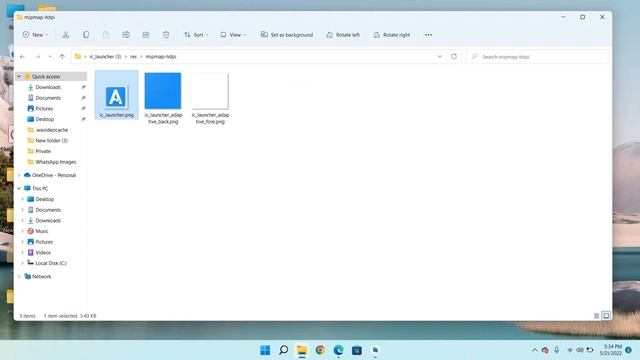Select This PC in sidebar
Screen dimensions: 640x360
[40, 189]
